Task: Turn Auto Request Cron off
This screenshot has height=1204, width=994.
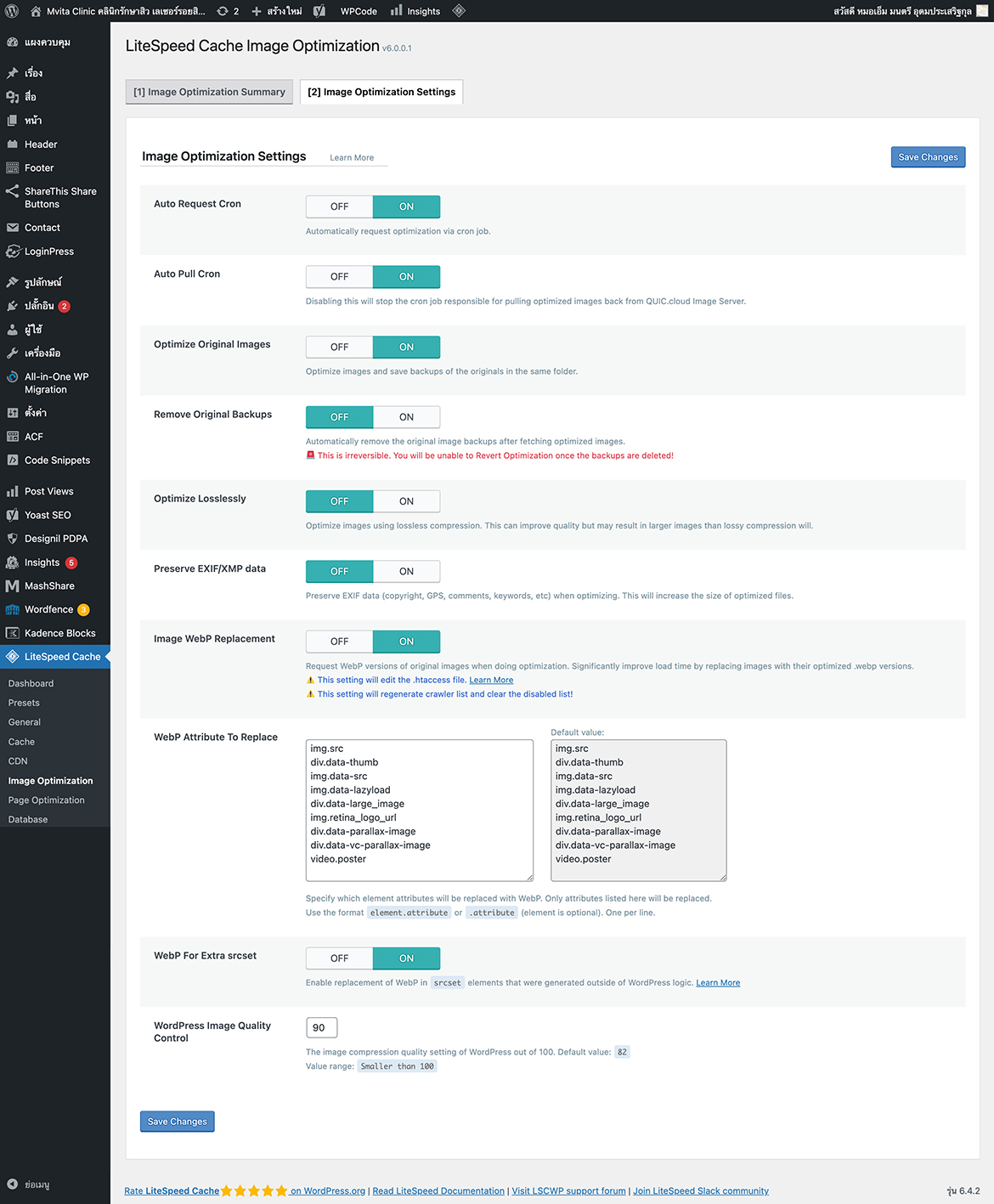Action: click(339, 206)
